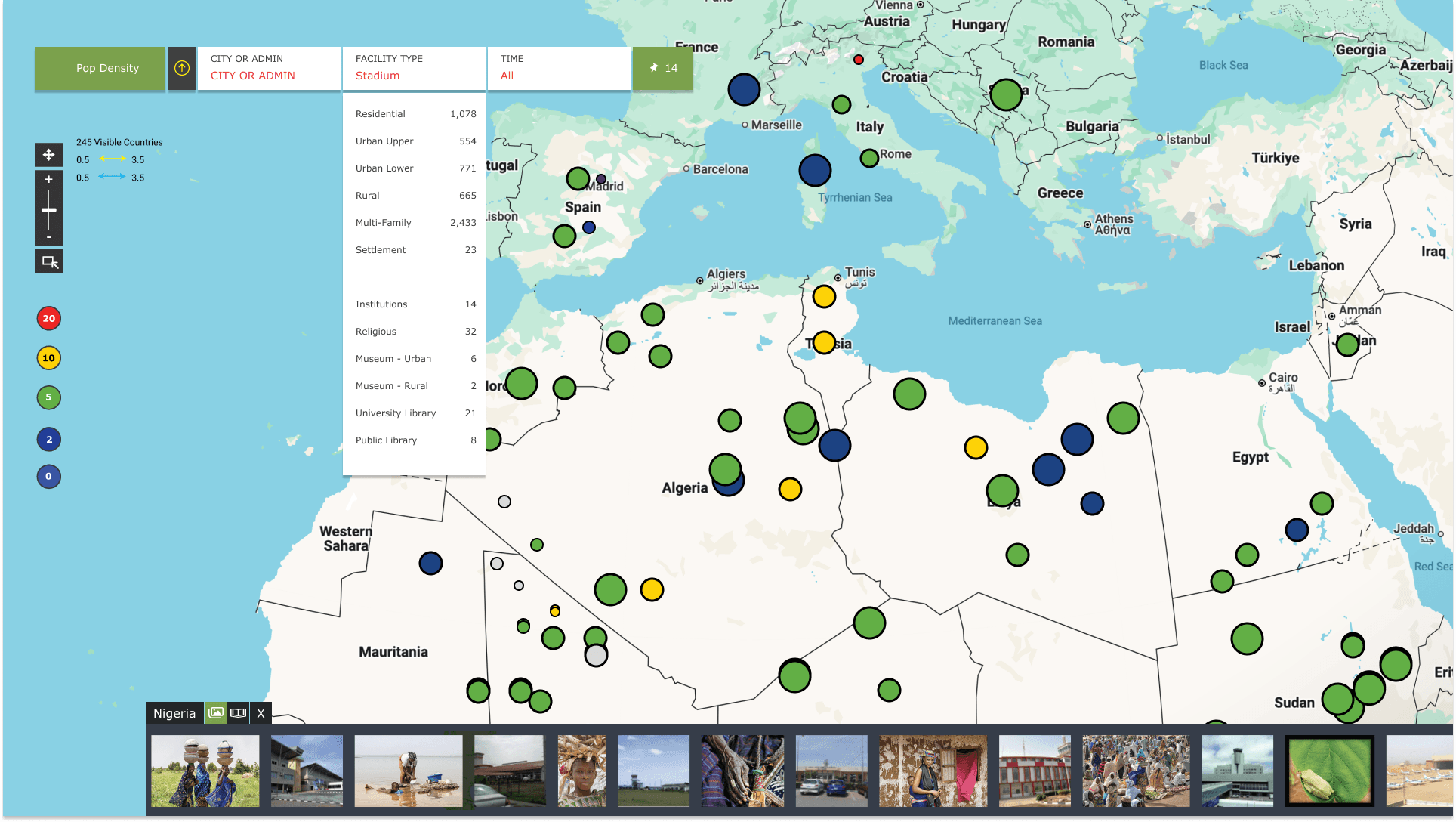Toggle the blue 2 legend circle
1456x822 pixels.
pos(48,438)
